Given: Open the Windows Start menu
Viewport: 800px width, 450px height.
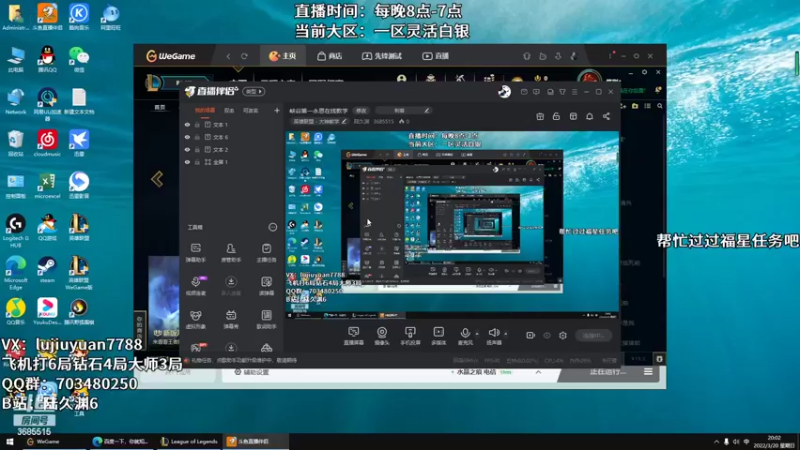Looking at the screenshot, I should coord(10,442).
